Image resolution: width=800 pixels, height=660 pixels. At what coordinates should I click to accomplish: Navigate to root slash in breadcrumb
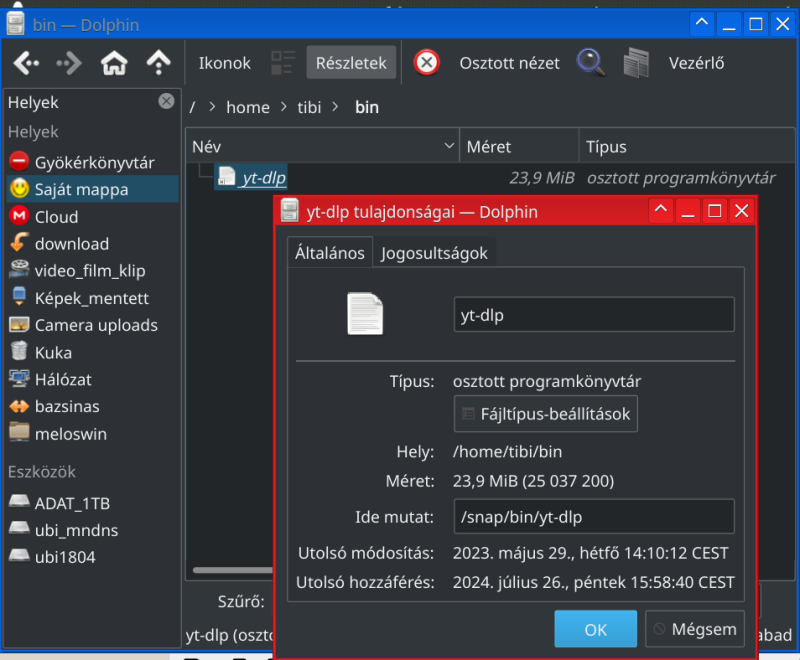192,108
